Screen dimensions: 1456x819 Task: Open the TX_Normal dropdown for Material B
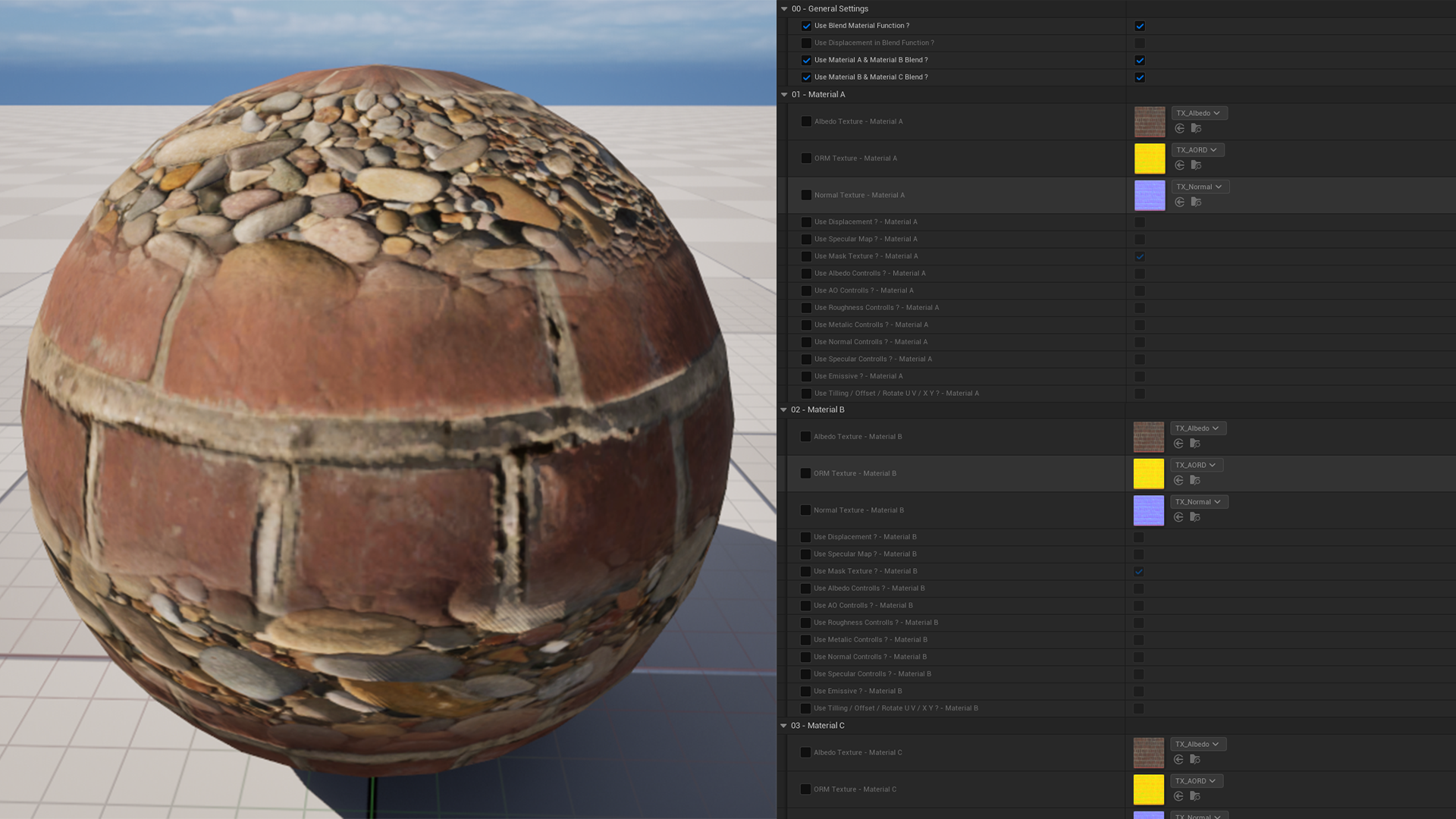(1199, 502)
